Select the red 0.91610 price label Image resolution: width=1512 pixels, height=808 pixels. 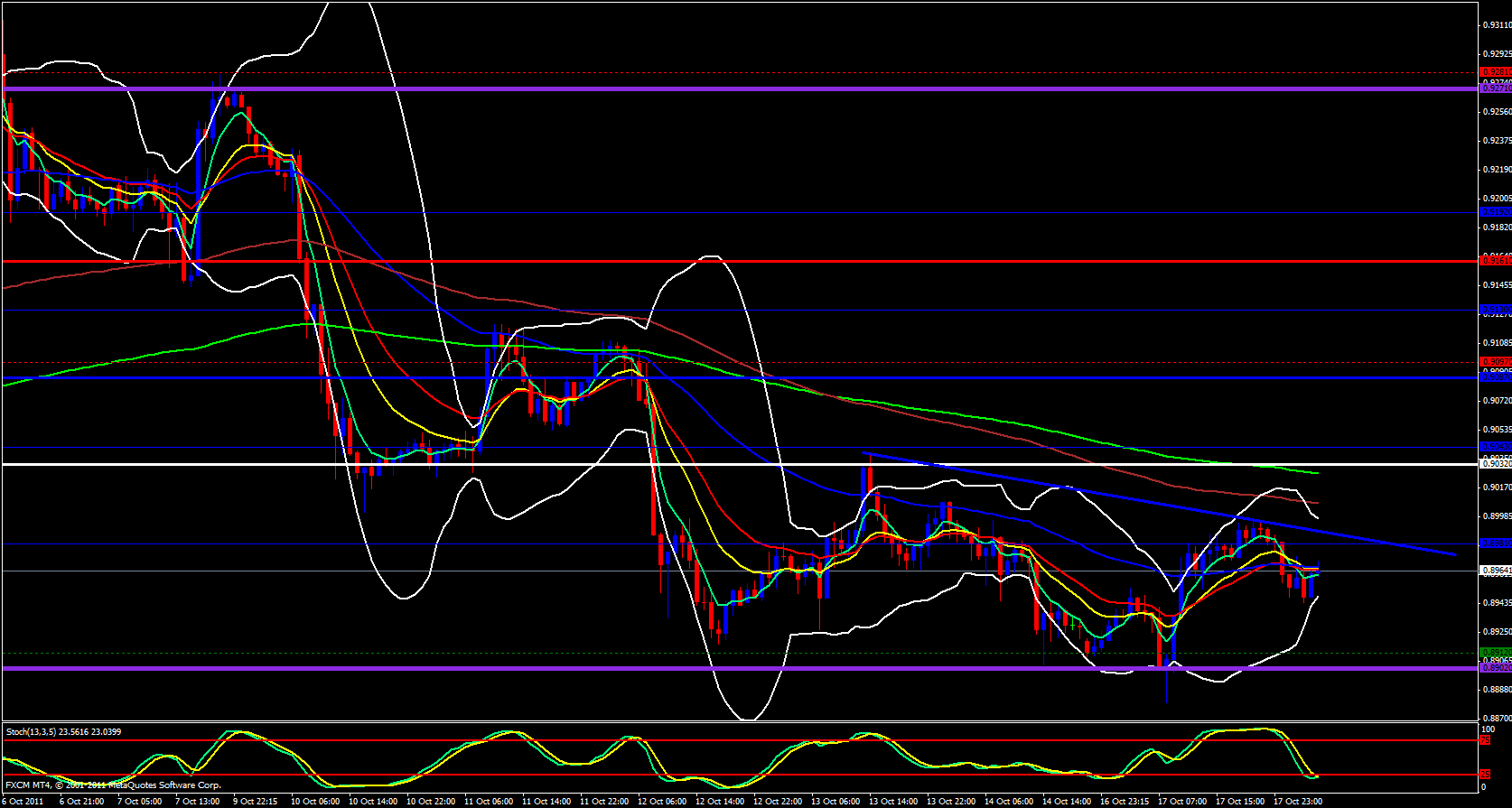pos(1496,261)
